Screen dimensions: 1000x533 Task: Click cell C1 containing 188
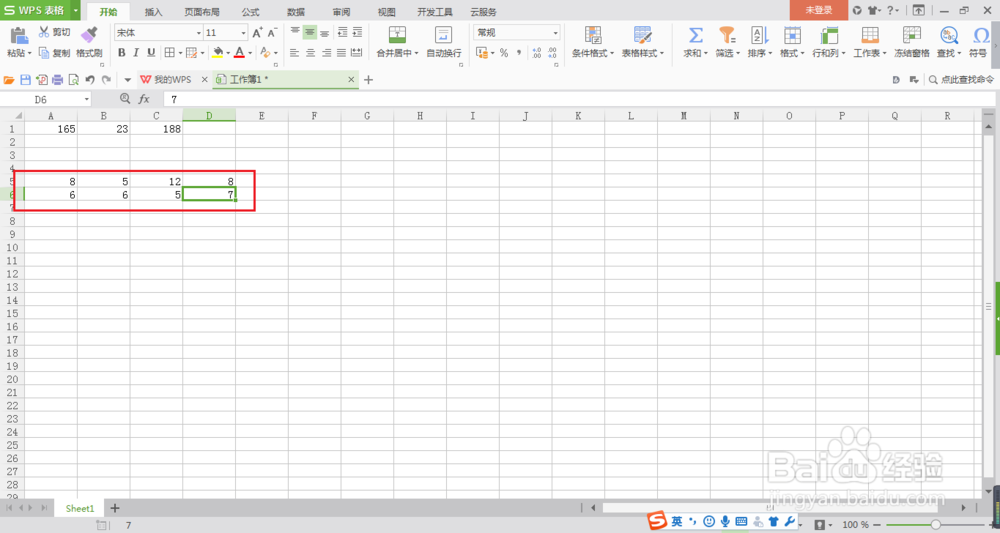click(x=156, y=129)
